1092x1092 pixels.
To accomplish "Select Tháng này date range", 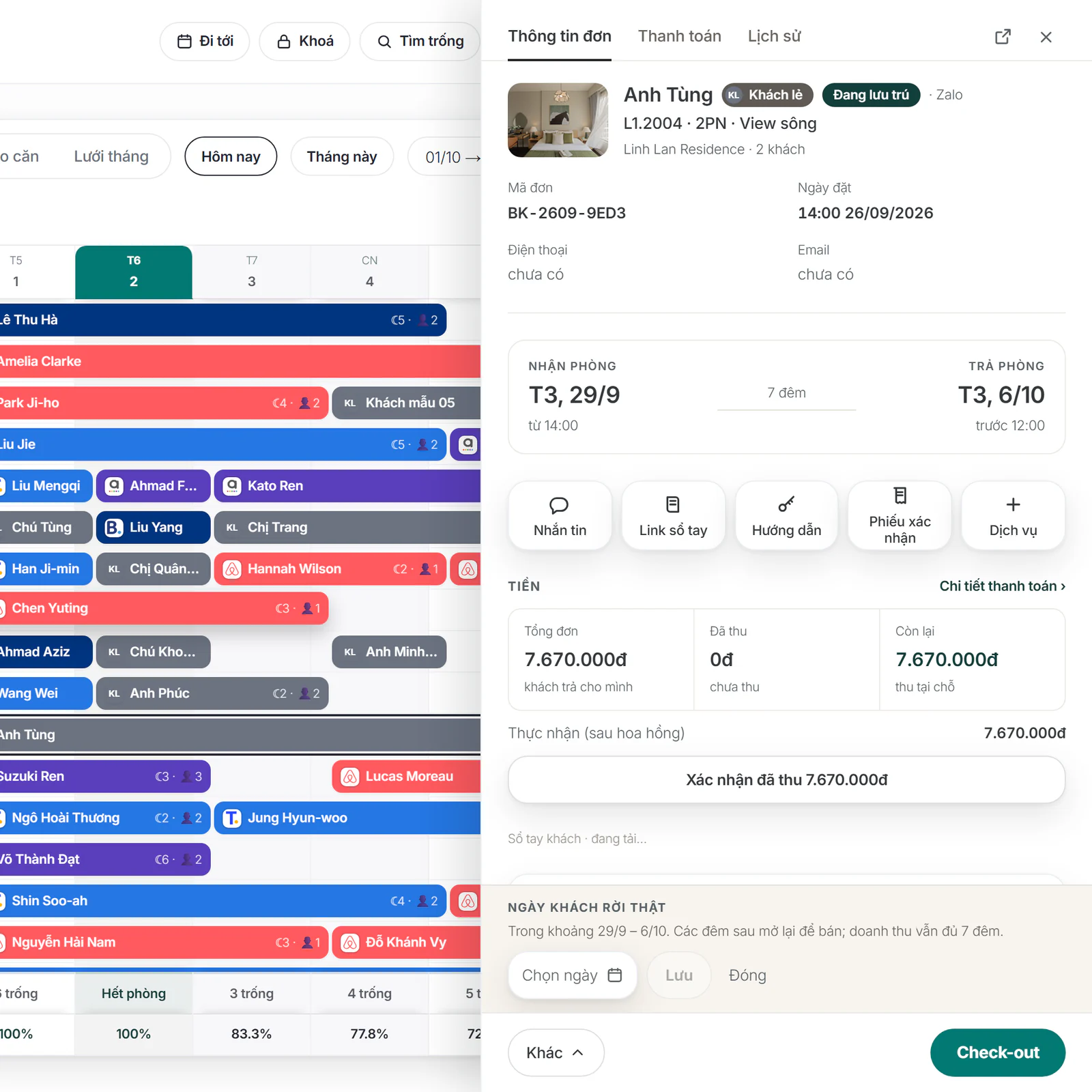I will tap(342, 156).
